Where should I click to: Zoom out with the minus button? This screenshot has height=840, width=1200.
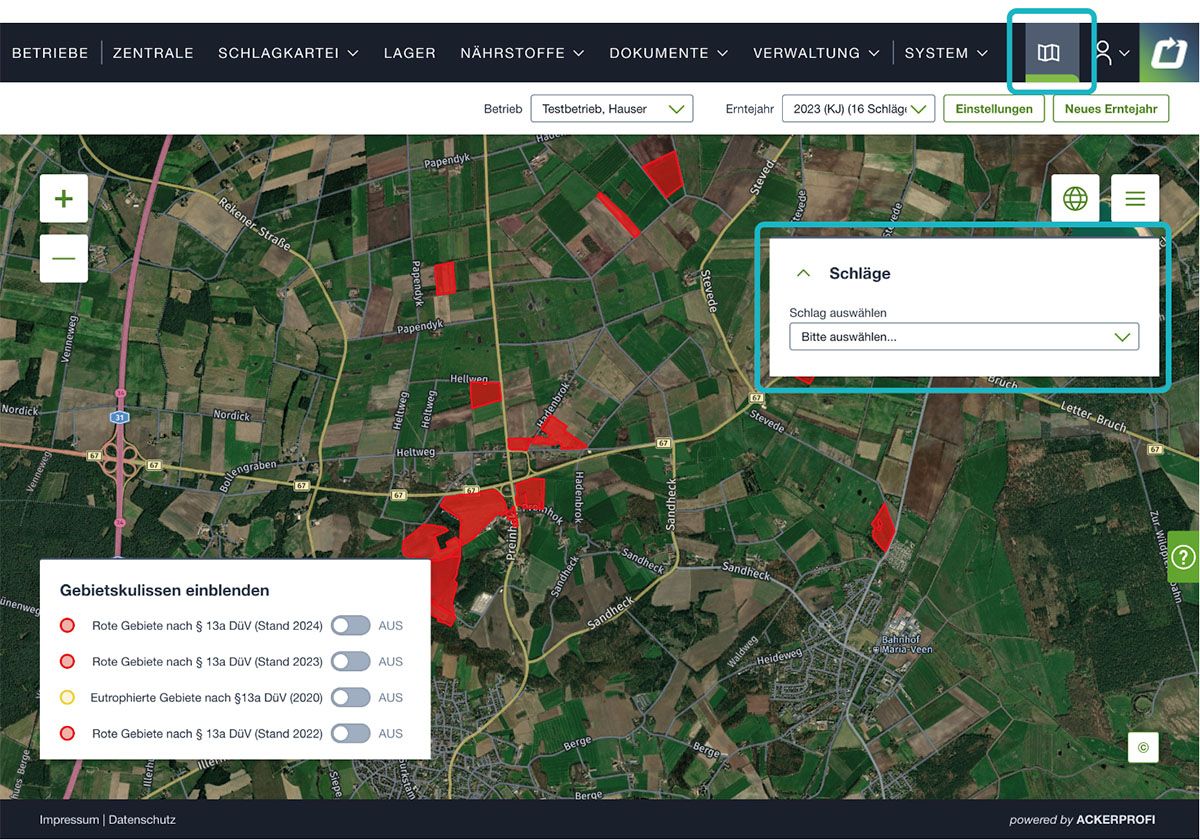pos(64,259)
